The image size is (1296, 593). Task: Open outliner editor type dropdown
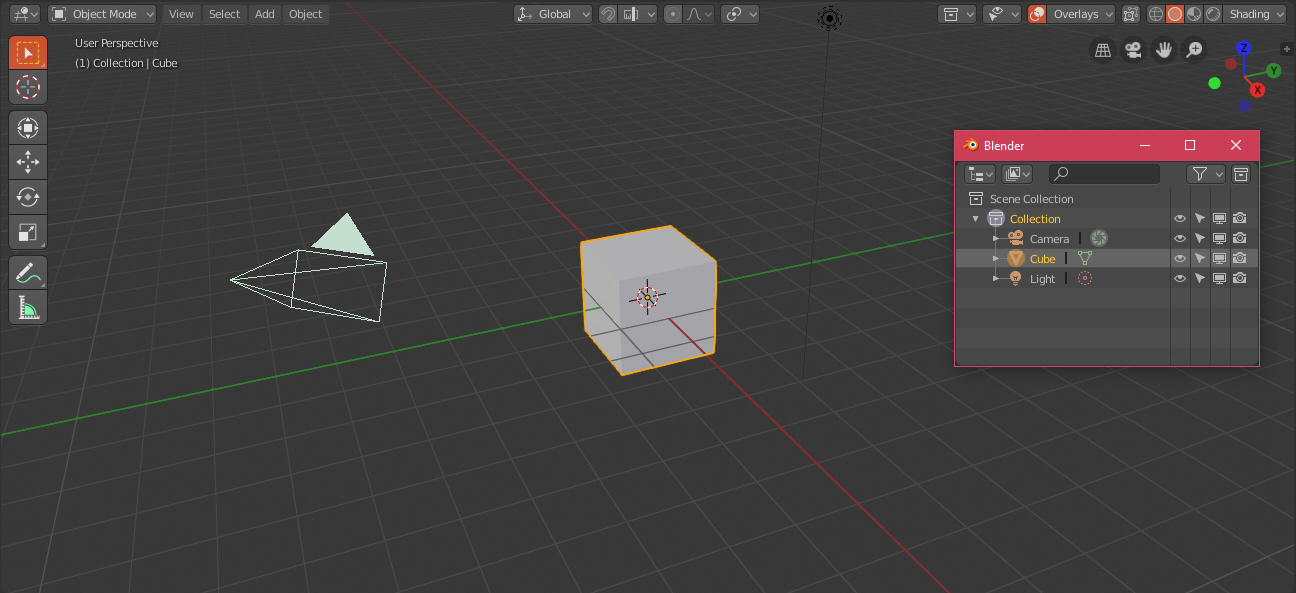tap(980, 174)
